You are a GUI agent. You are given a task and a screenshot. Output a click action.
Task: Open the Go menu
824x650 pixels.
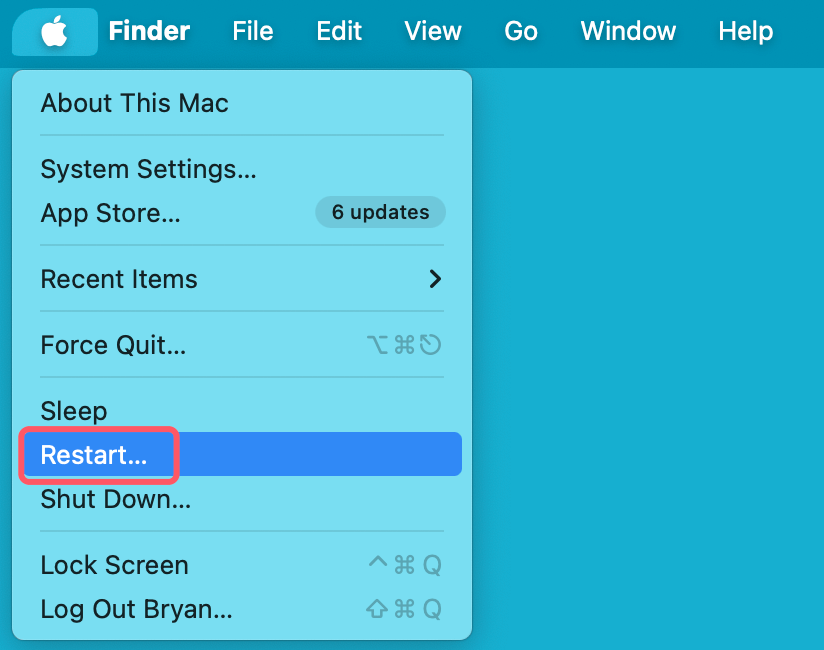tap(520, 31)
